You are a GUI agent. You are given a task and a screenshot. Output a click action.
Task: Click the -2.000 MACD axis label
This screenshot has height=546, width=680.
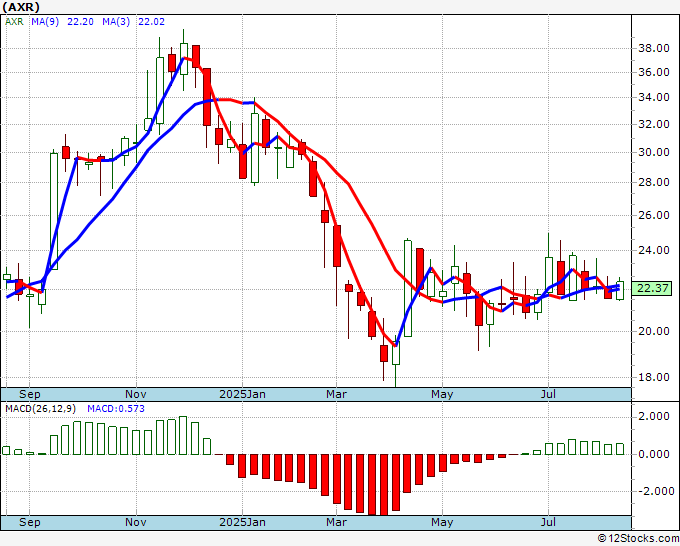pos(655,491)
